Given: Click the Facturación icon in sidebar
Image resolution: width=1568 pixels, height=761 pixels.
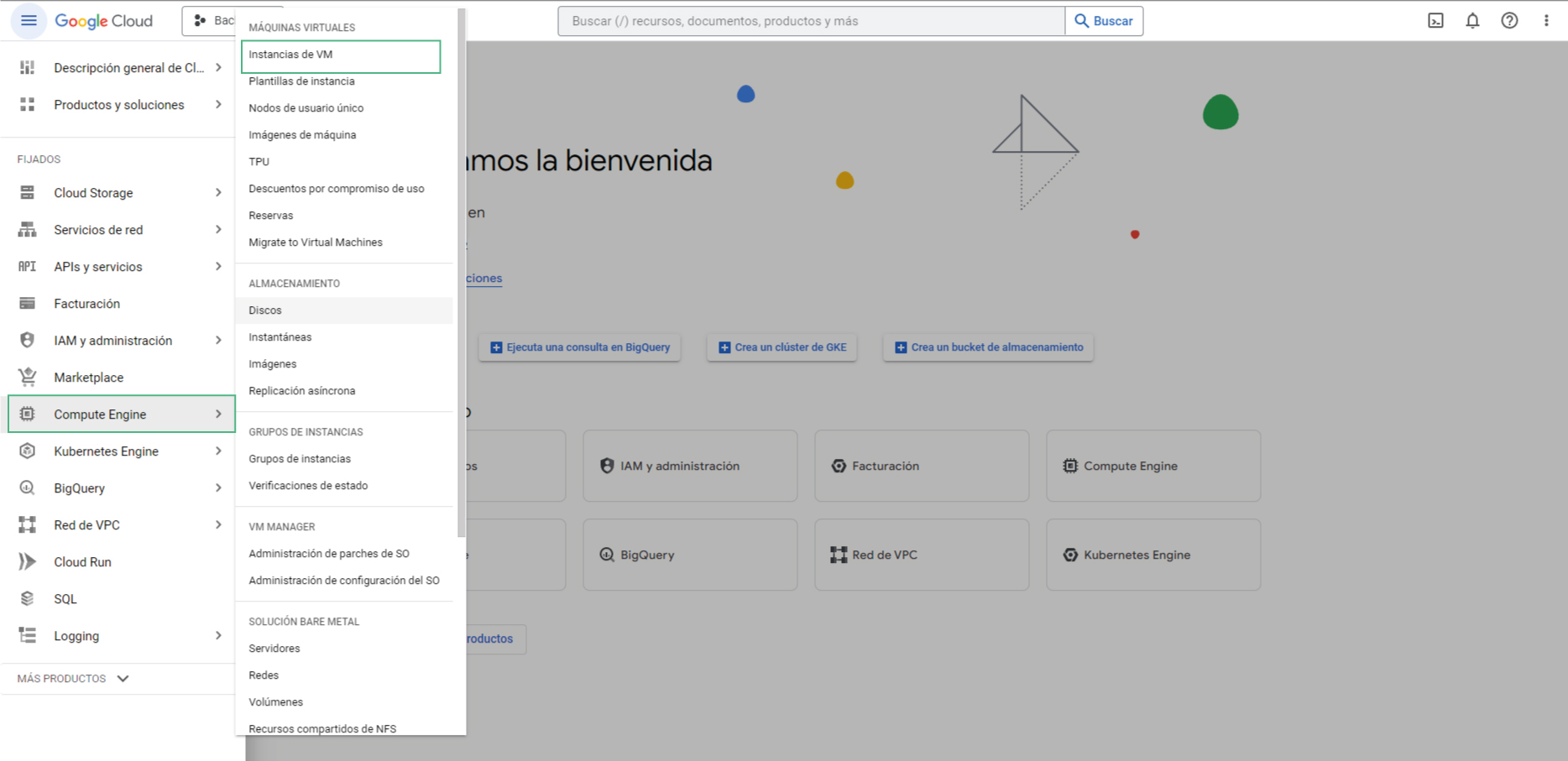Looking at the screenshot, I should click(x=28, y=304).
